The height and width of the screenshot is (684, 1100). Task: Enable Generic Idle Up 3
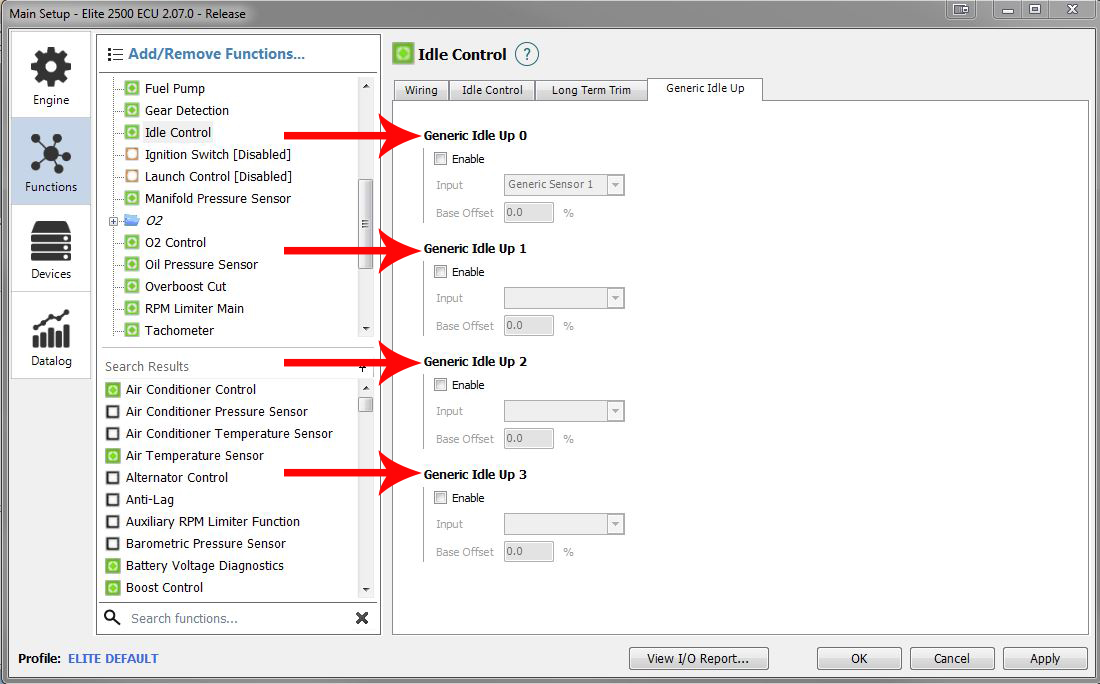pos(441,497)
